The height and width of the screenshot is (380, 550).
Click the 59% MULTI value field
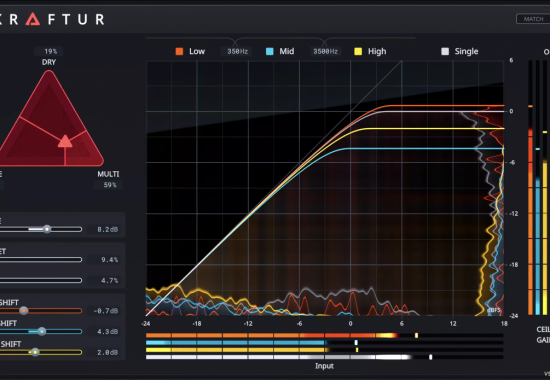109,185
